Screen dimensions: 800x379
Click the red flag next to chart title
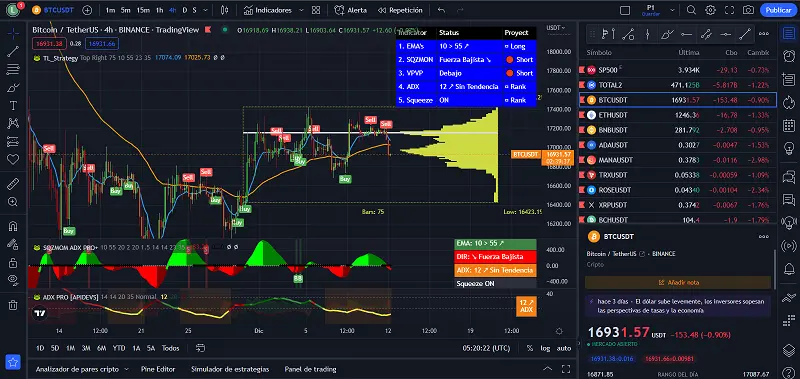coord(208,30)
